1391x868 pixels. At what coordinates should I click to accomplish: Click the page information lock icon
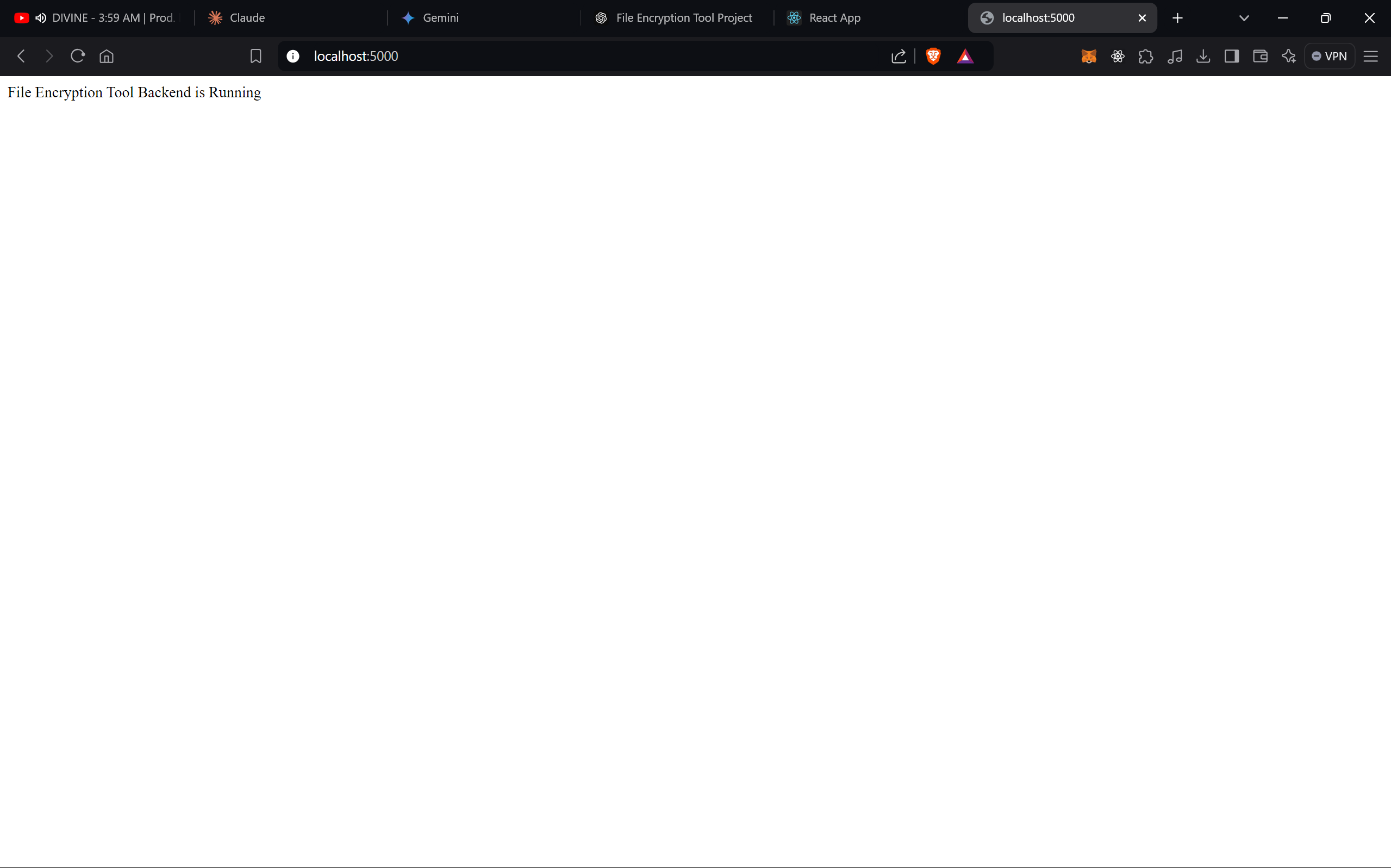[x=293, y=56]
